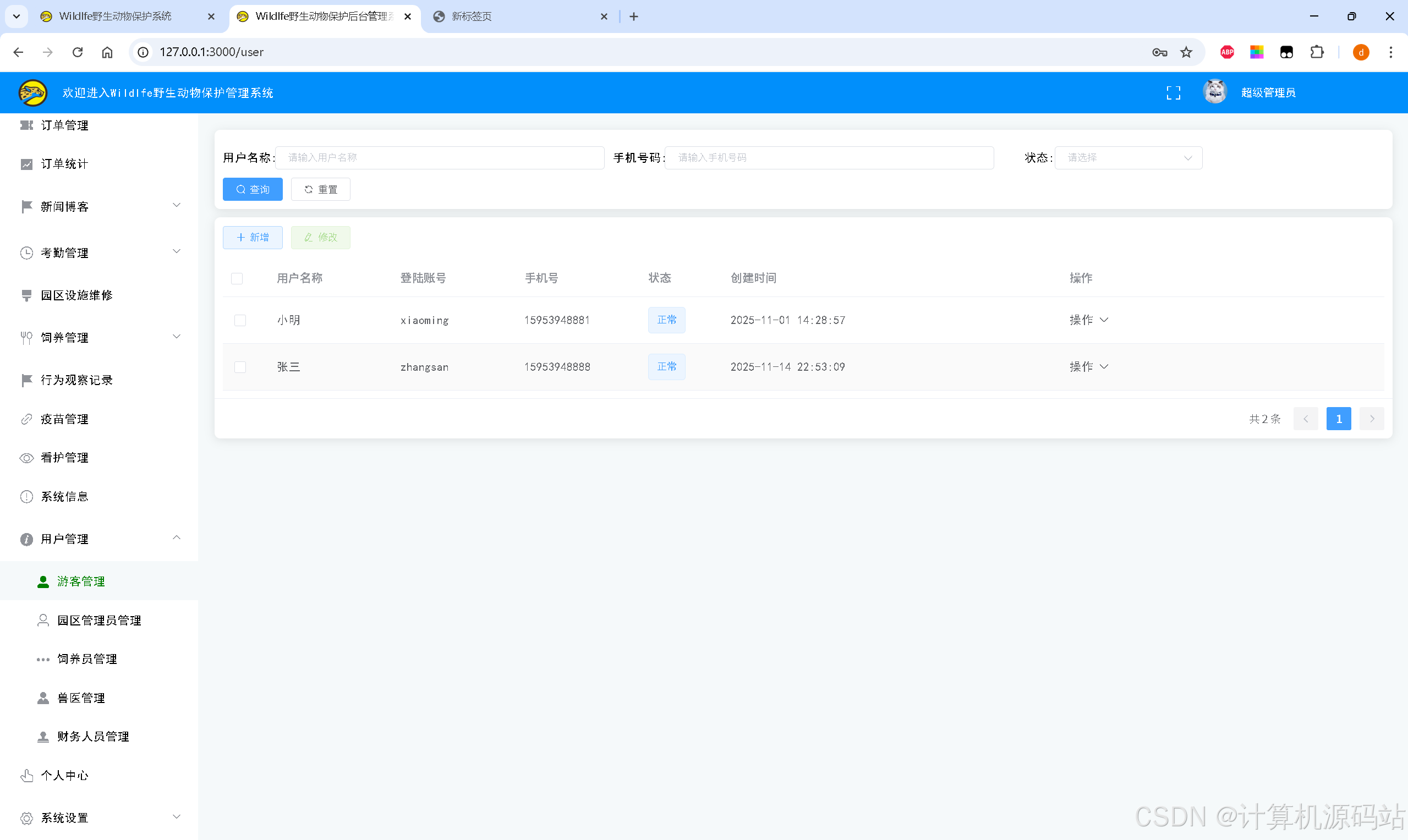
Task: Check the select-all table header checkbox
Action: 237,278
